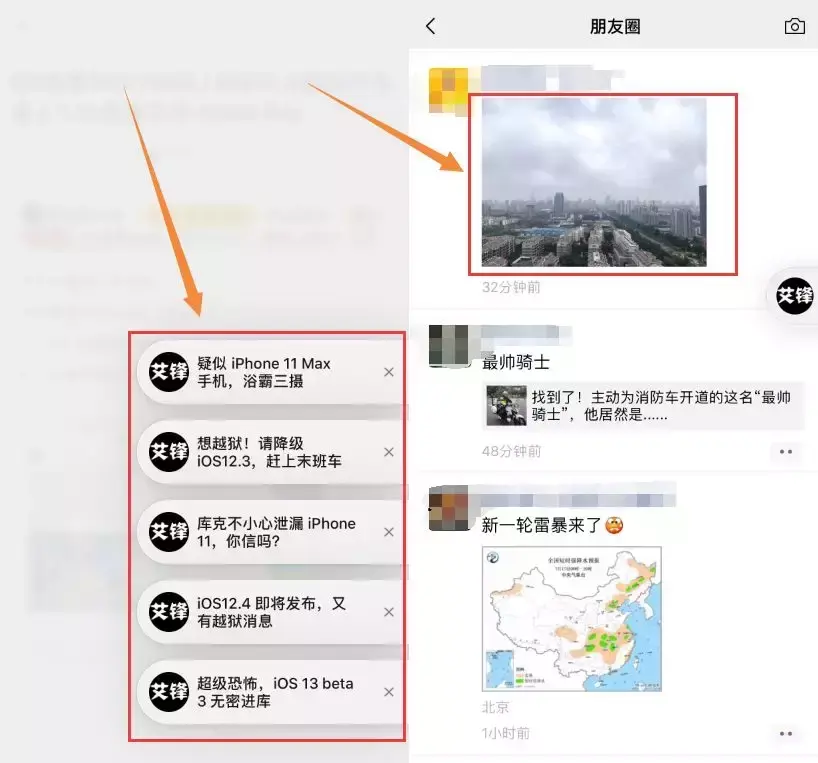Screen dimensions: 818x763
Task: Click the 艾锋 logo on the iOS 13 beta notification
Action: (167, 691)
